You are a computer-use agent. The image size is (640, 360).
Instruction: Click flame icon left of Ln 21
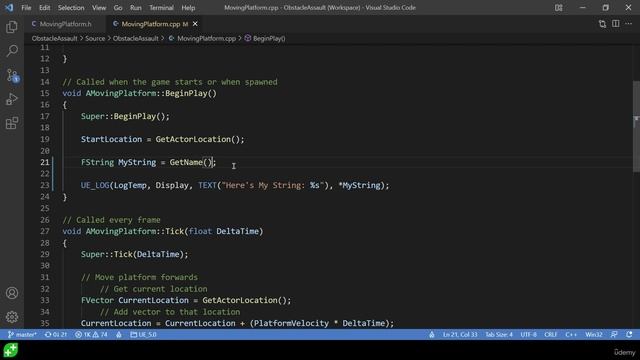(431, 335)
